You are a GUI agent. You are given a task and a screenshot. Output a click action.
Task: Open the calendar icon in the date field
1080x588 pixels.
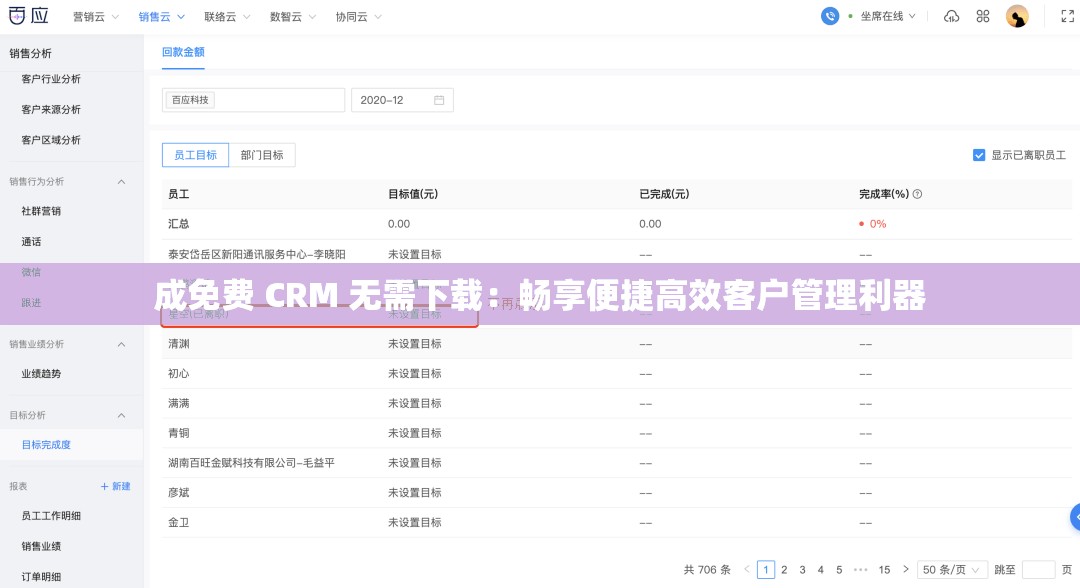[x=437, y=100]
